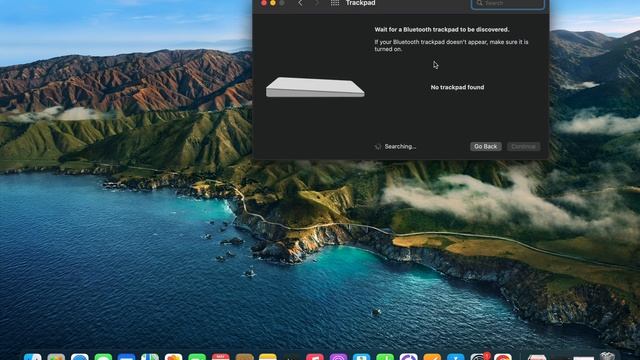Open Music app from the Dock

coord(315,357)
